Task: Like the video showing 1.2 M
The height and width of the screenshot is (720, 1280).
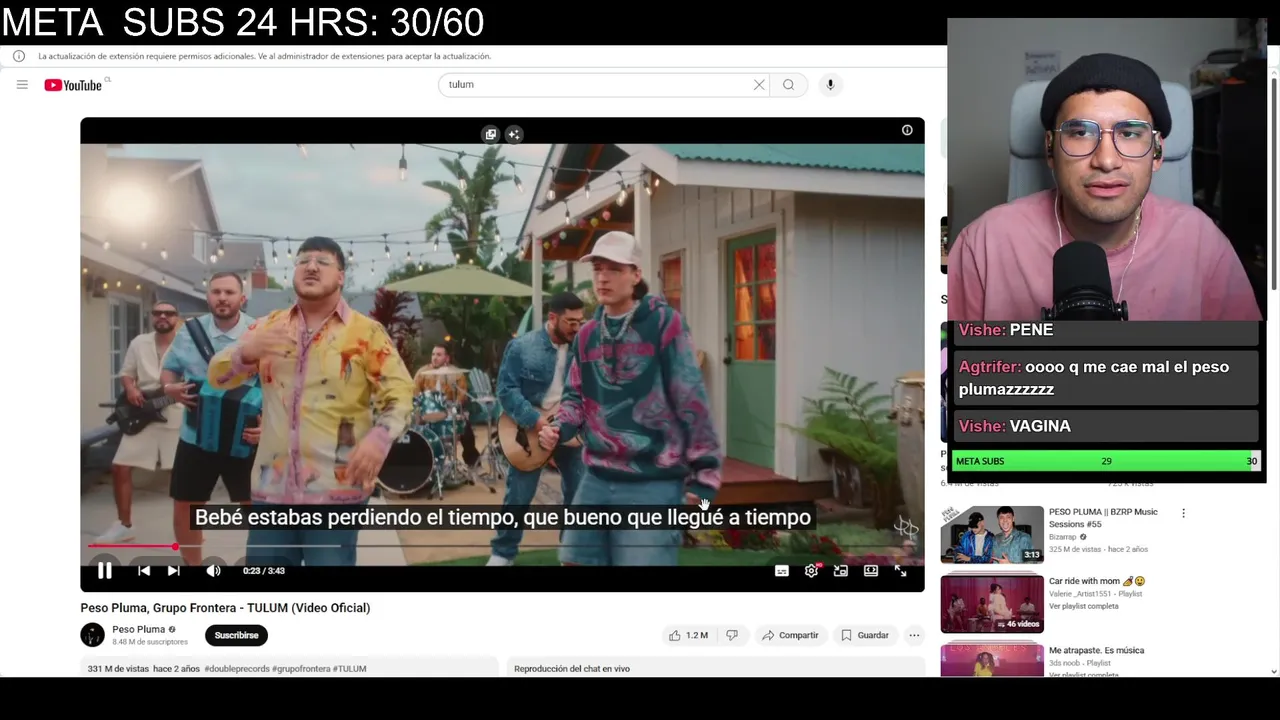Action: [688, 635]
